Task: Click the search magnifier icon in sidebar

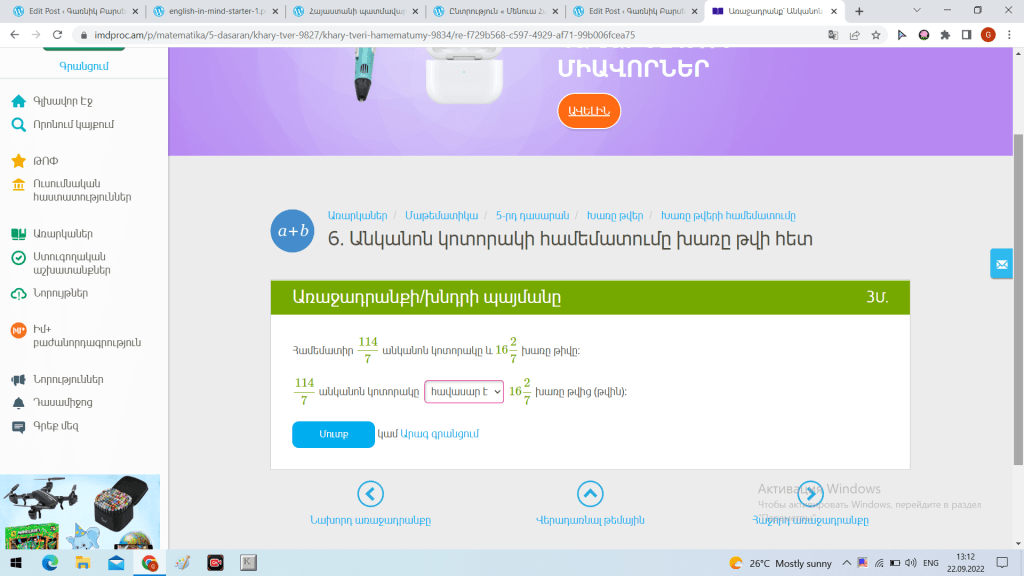Action: [x=18, y=125]
